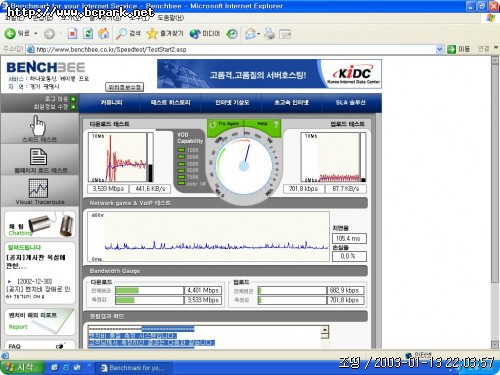Click latency value 105,4 ms
This screenshot has height=375, width=500.
pyautogui.click(x=349, y=238)
